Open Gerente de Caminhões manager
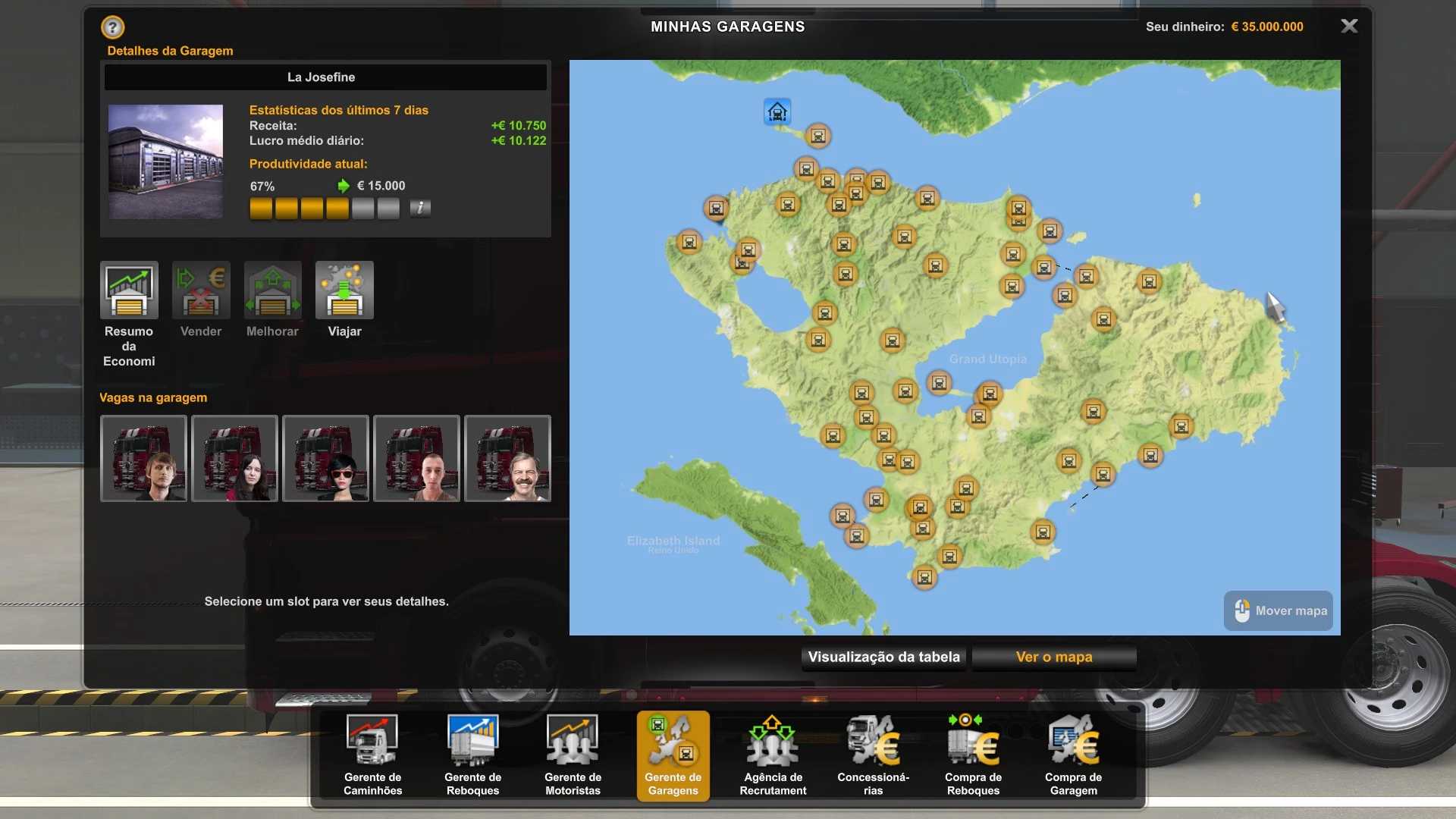1456x819 pixels. pyautogui.click(x=372, y=755)
